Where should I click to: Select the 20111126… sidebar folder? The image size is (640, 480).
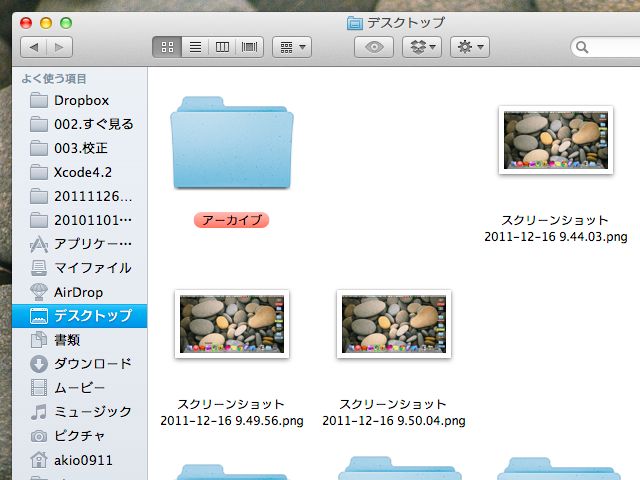[80, 196]
